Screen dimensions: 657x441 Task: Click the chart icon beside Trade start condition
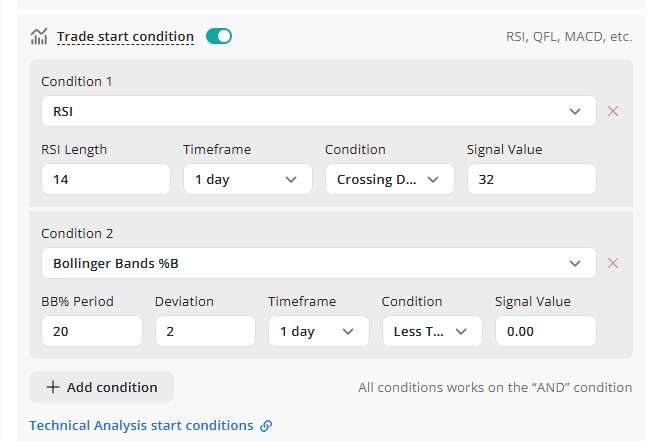pos(39,37)
